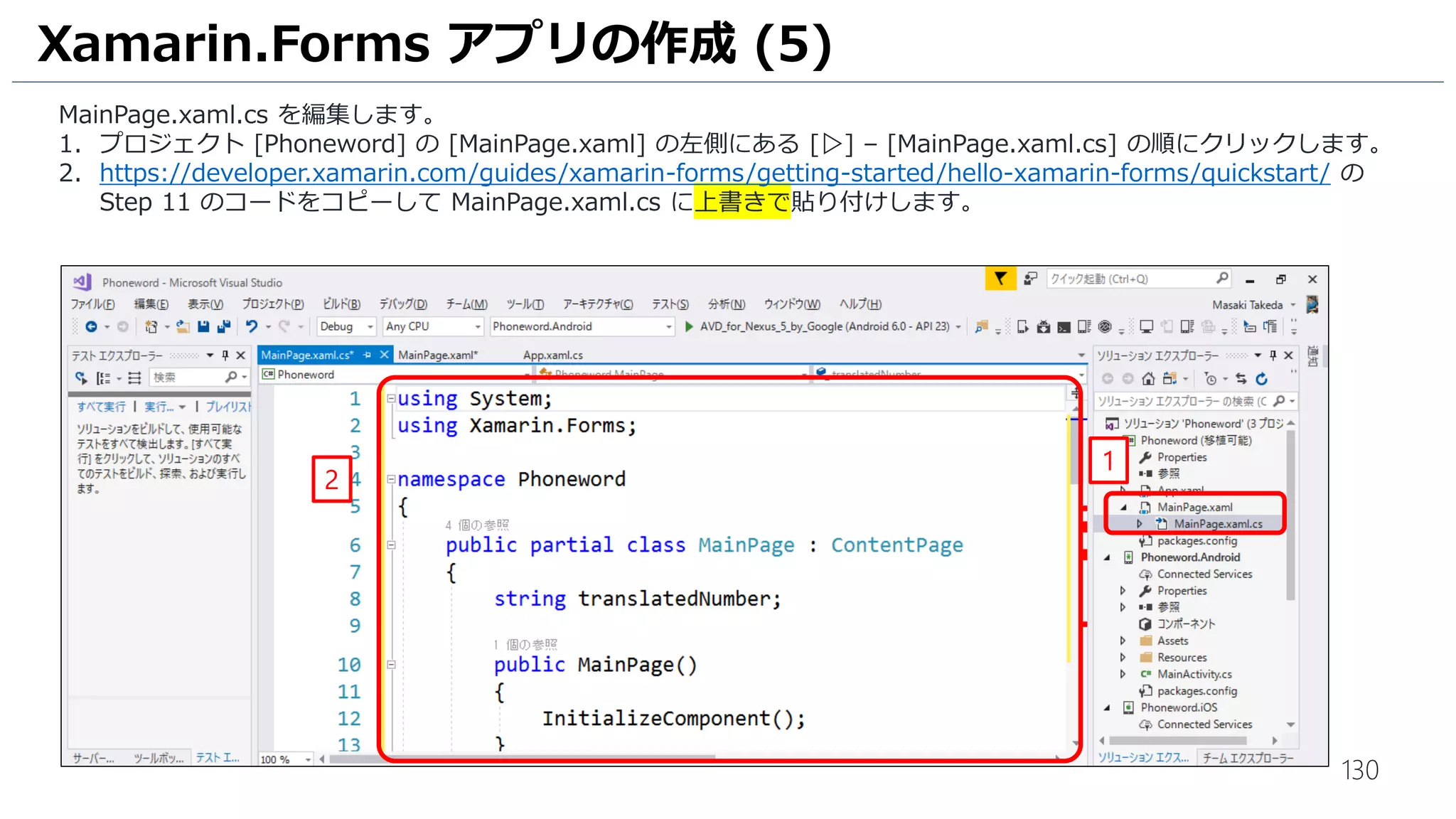Expand the Assets folder node
Image resolution: width=1456 pixels, height=819 pixels.
point(1123,641)
